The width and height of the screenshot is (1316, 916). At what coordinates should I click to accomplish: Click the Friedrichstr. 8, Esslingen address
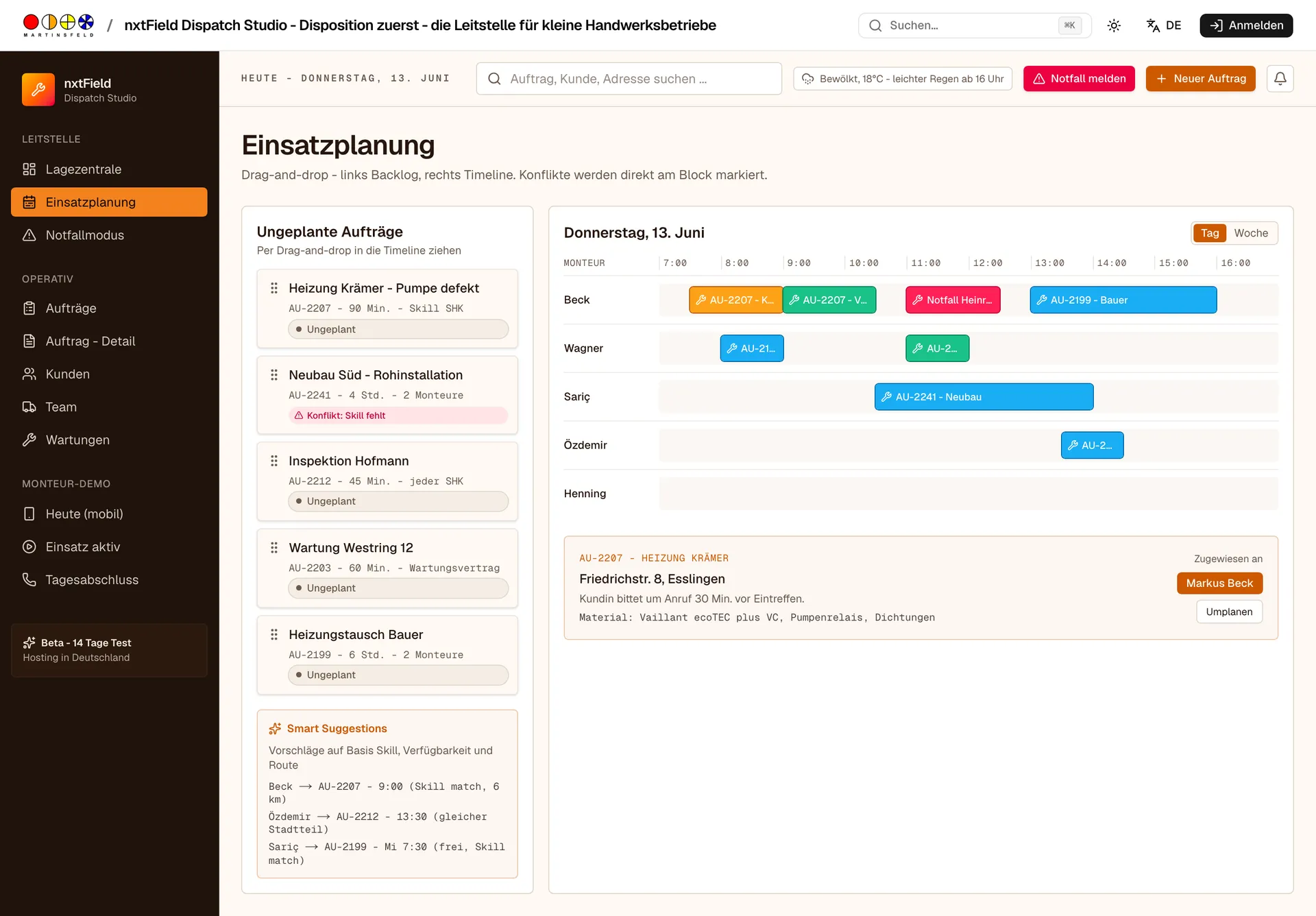coord(652,579)
